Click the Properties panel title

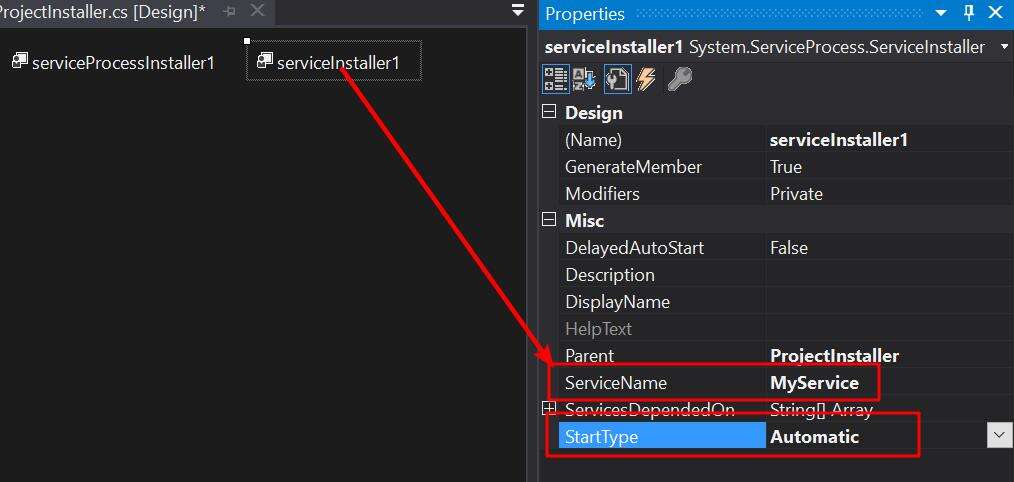tap(585, 14)
